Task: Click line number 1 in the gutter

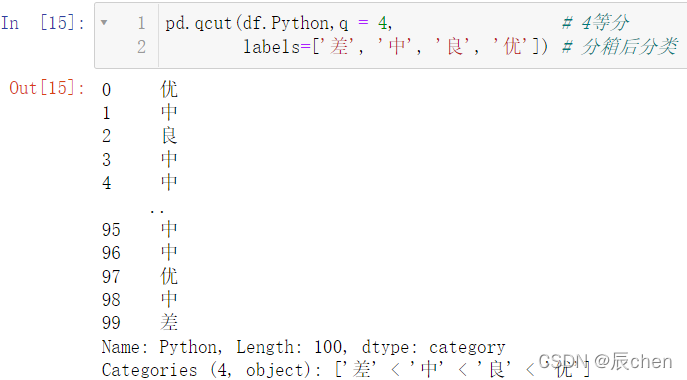Action: coord(141,23)
